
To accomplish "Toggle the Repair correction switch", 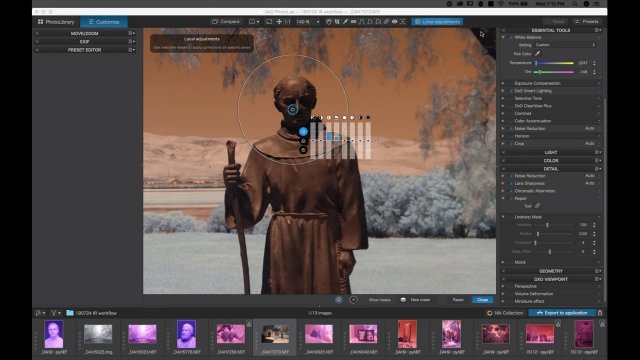I will [511, 198].
